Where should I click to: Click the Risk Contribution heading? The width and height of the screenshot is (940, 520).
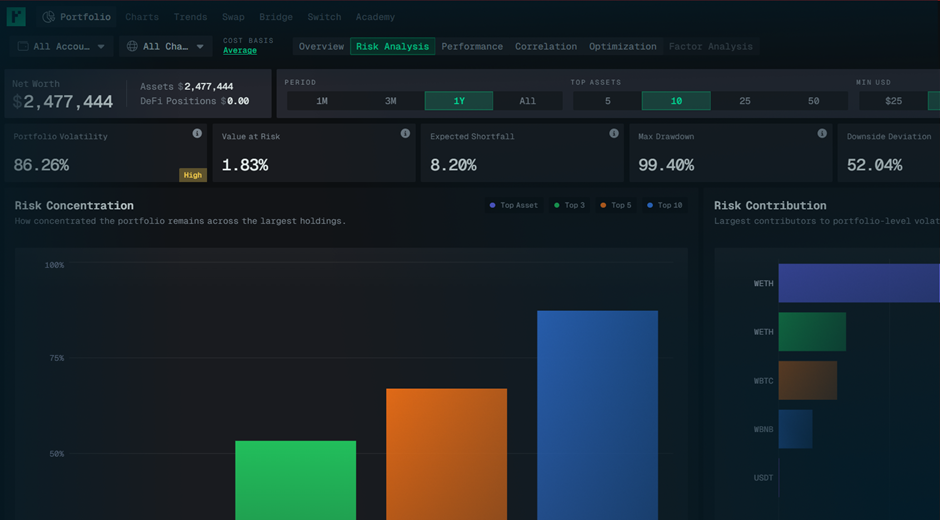(770, 205)
